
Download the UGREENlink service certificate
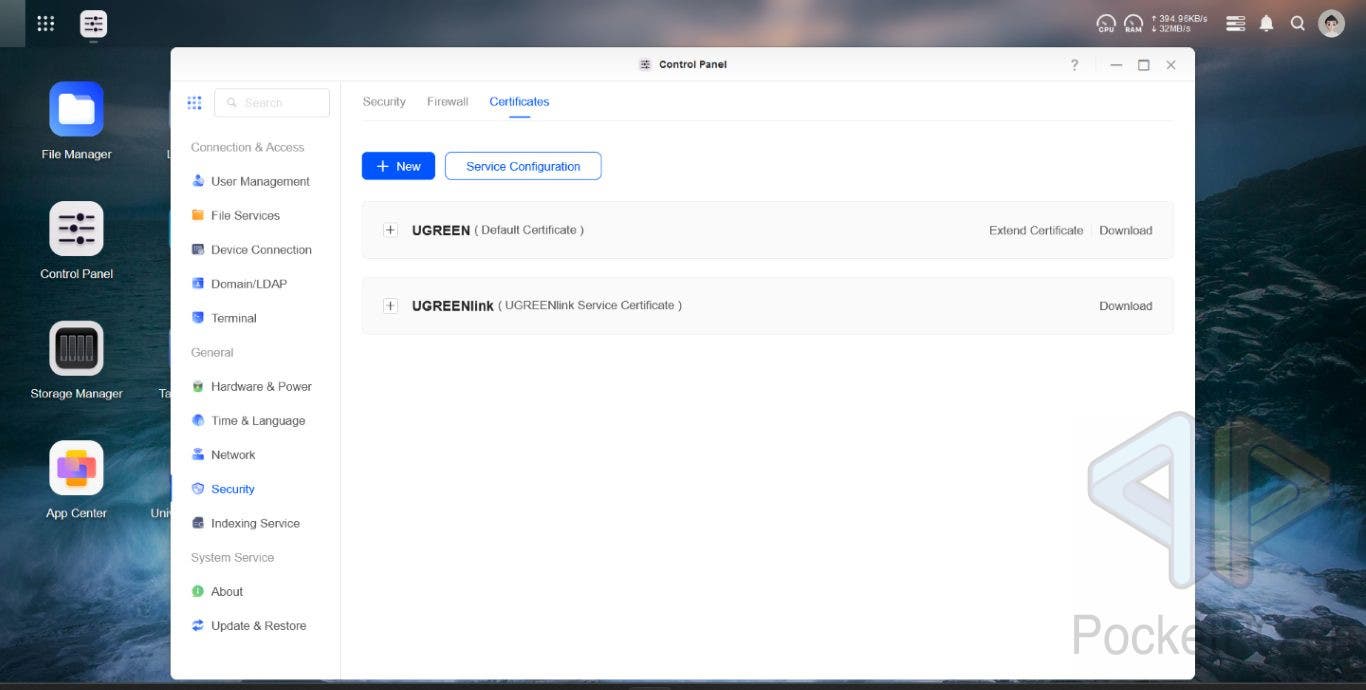(x=1126, y=306)
